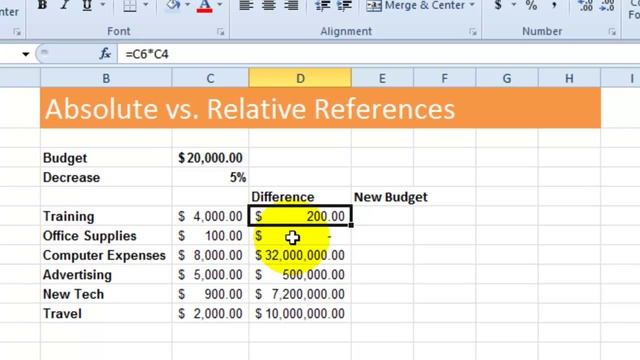
Task: Open Alignment dialog box launcher
Action: (x=473, y=31)
